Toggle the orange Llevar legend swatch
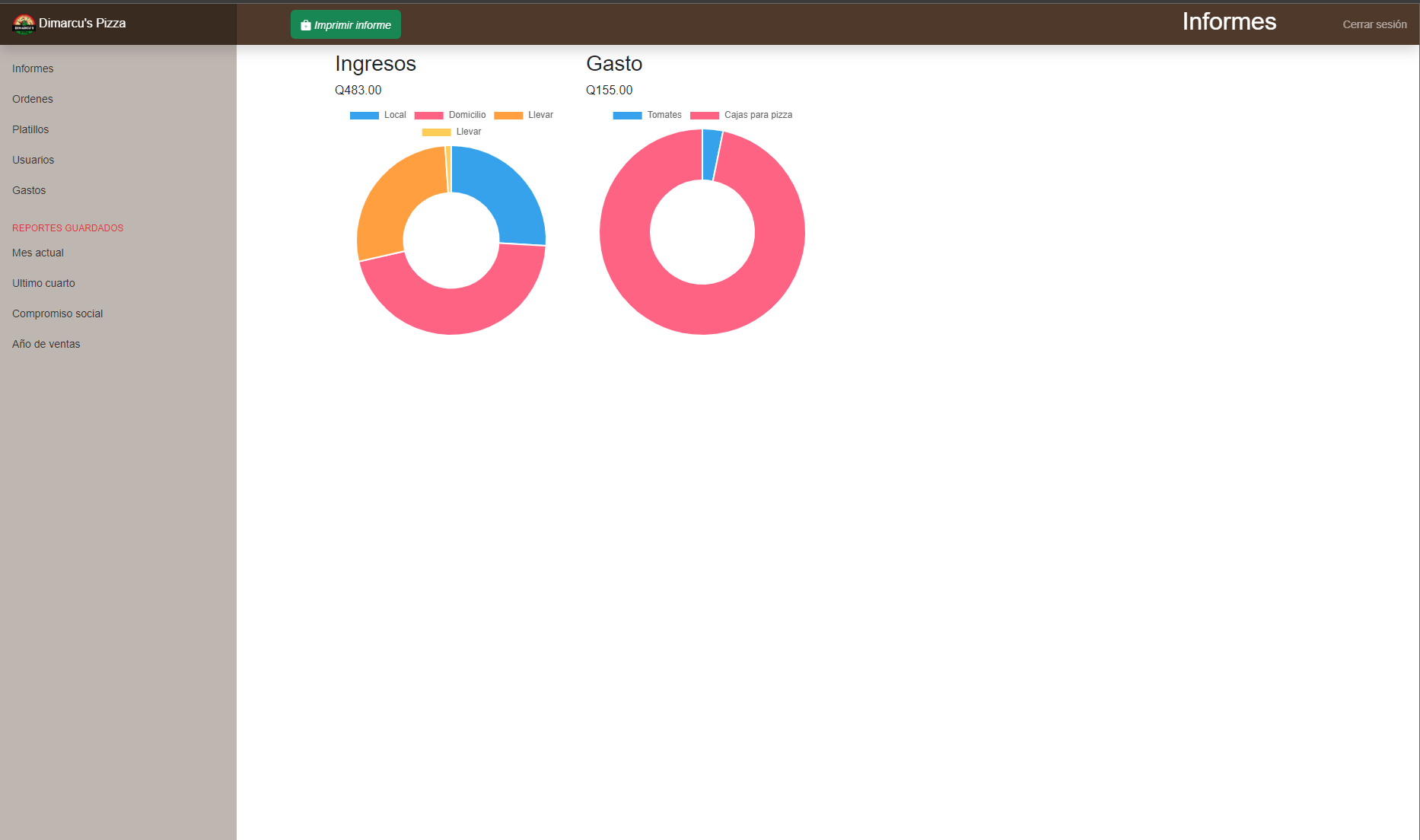This screenshot has width=1420, height=840. tap(508, 116)
